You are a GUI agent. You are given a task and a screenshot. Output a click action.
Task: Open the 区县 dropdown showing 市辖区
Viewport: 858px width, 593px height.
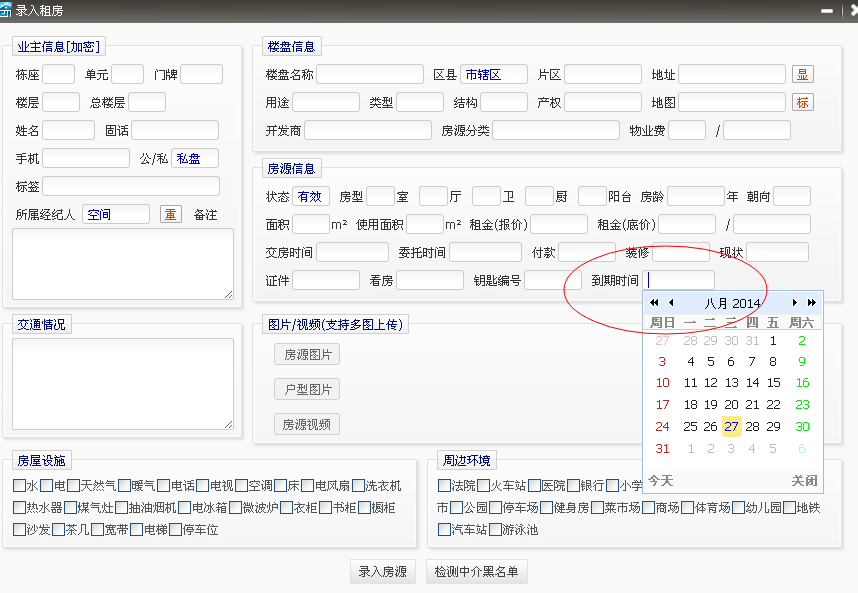(494, 75)
